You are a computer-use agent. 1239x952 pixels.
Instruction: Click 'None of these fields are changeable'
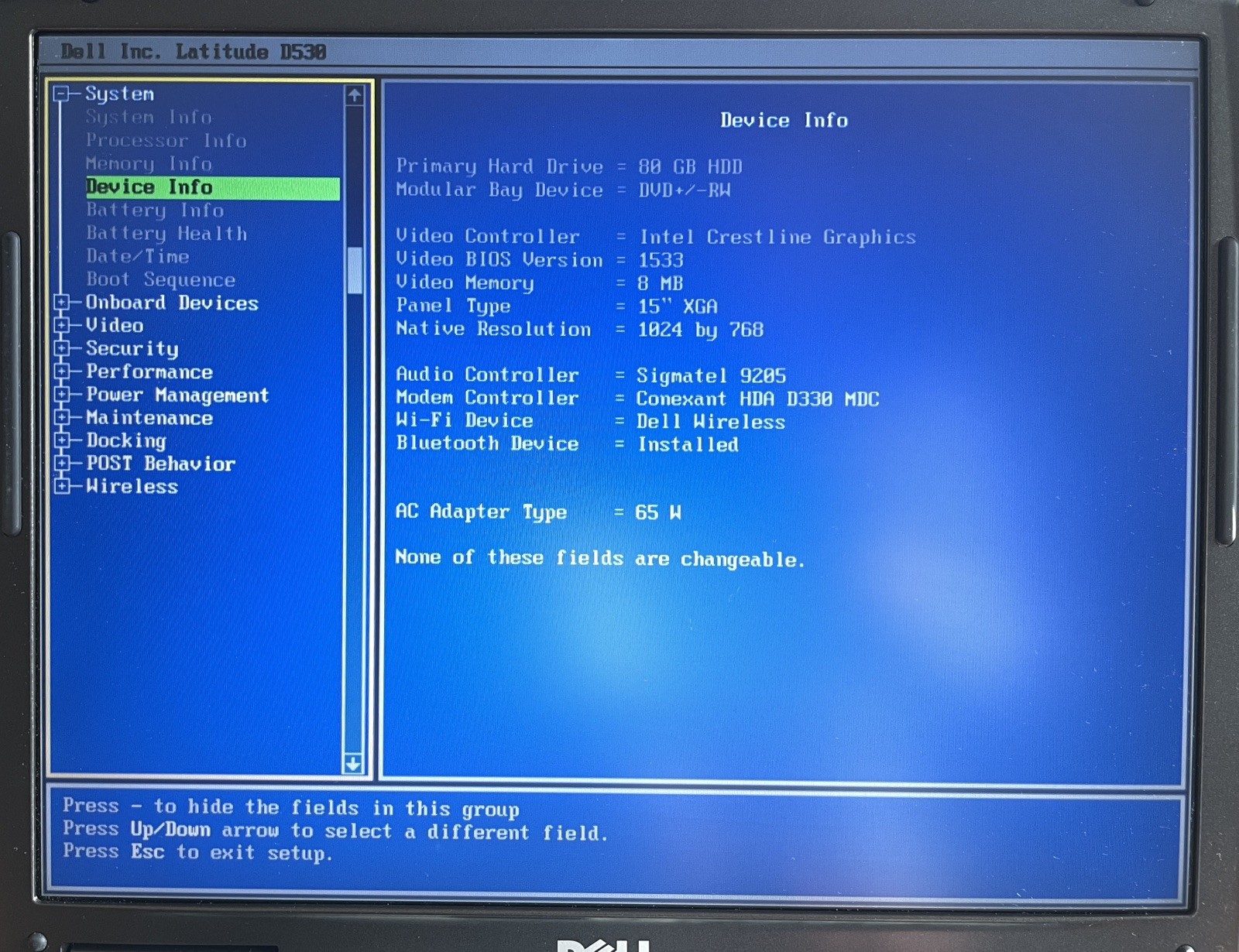coord(600,559)
